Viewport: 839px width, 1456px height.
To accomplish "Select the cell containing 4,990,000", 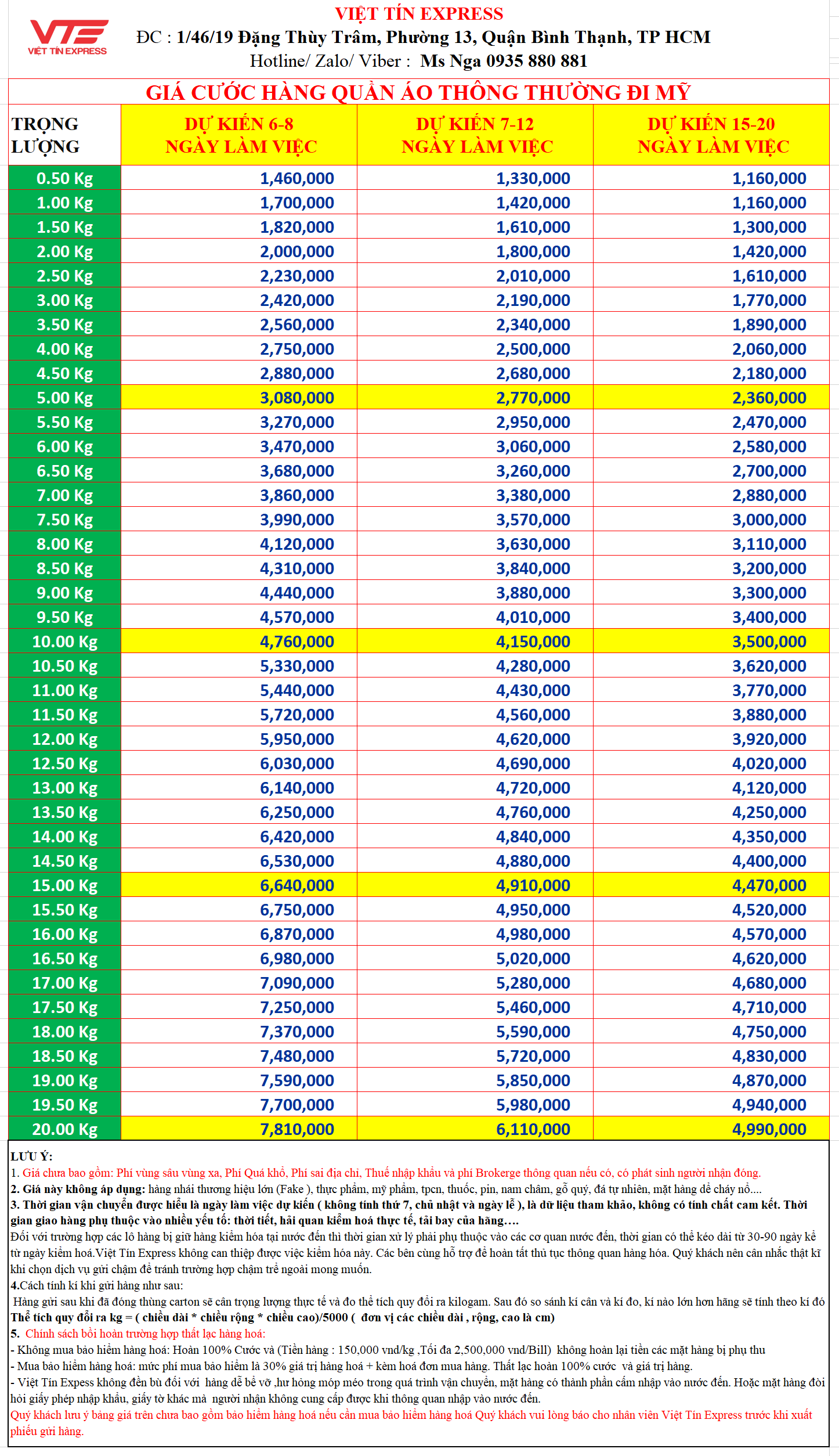I will [769, 1129].
